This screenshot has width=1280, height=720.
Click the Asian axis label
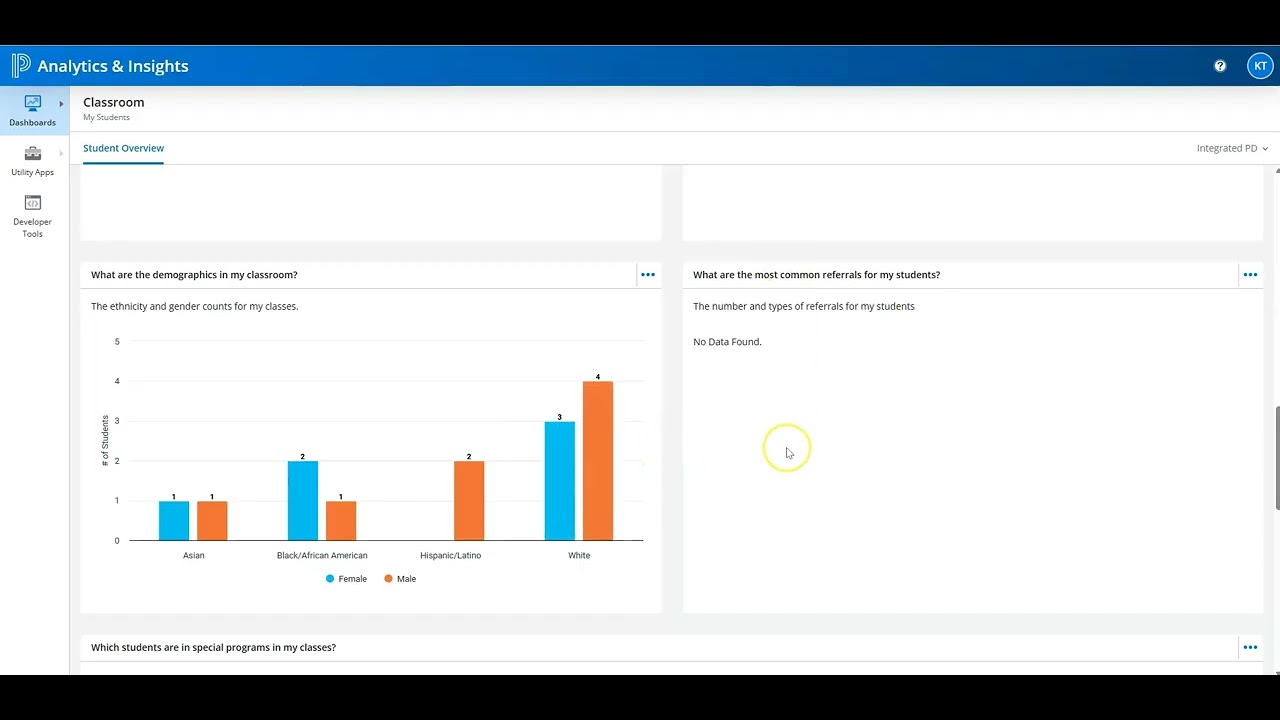(x=194, y=556)
